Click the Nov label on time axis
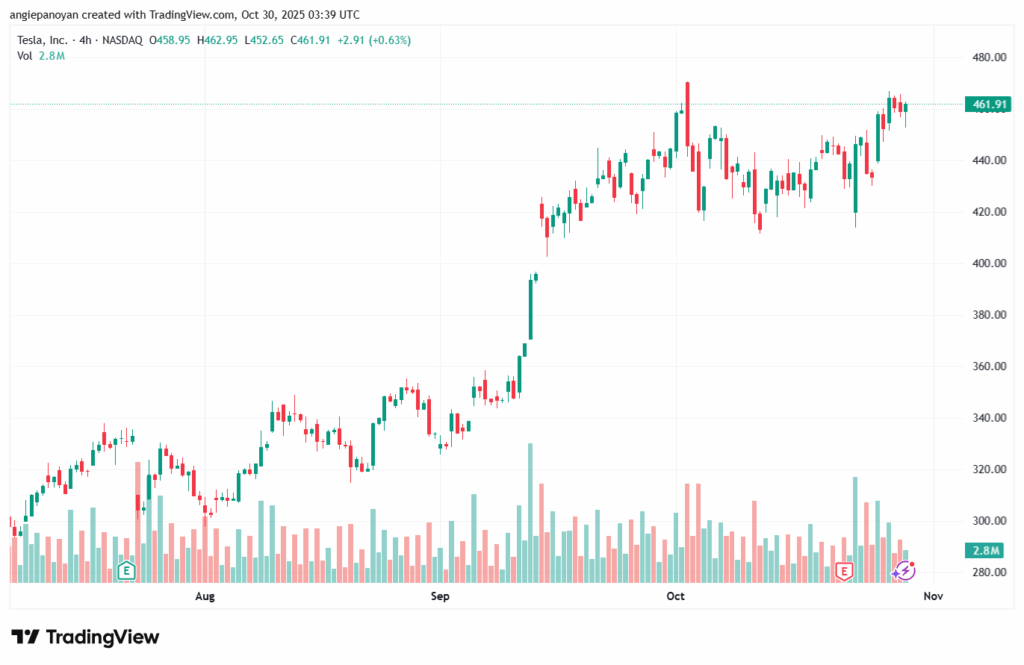The height and width of the screenshot is (665, 1024). [934, 597]
